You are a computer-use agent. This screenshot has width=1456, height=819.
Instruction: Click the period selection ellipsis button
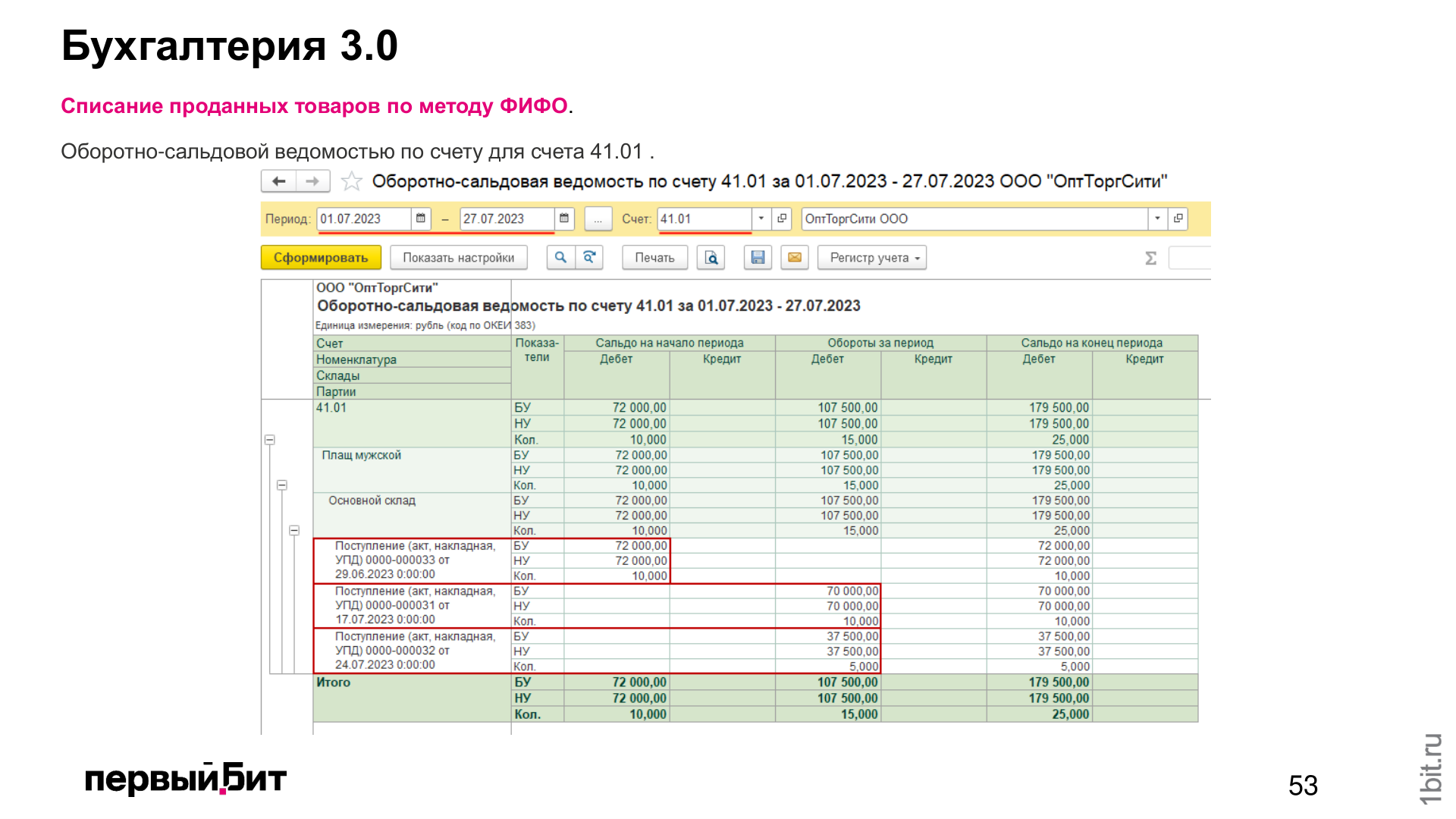click(598, 218)
